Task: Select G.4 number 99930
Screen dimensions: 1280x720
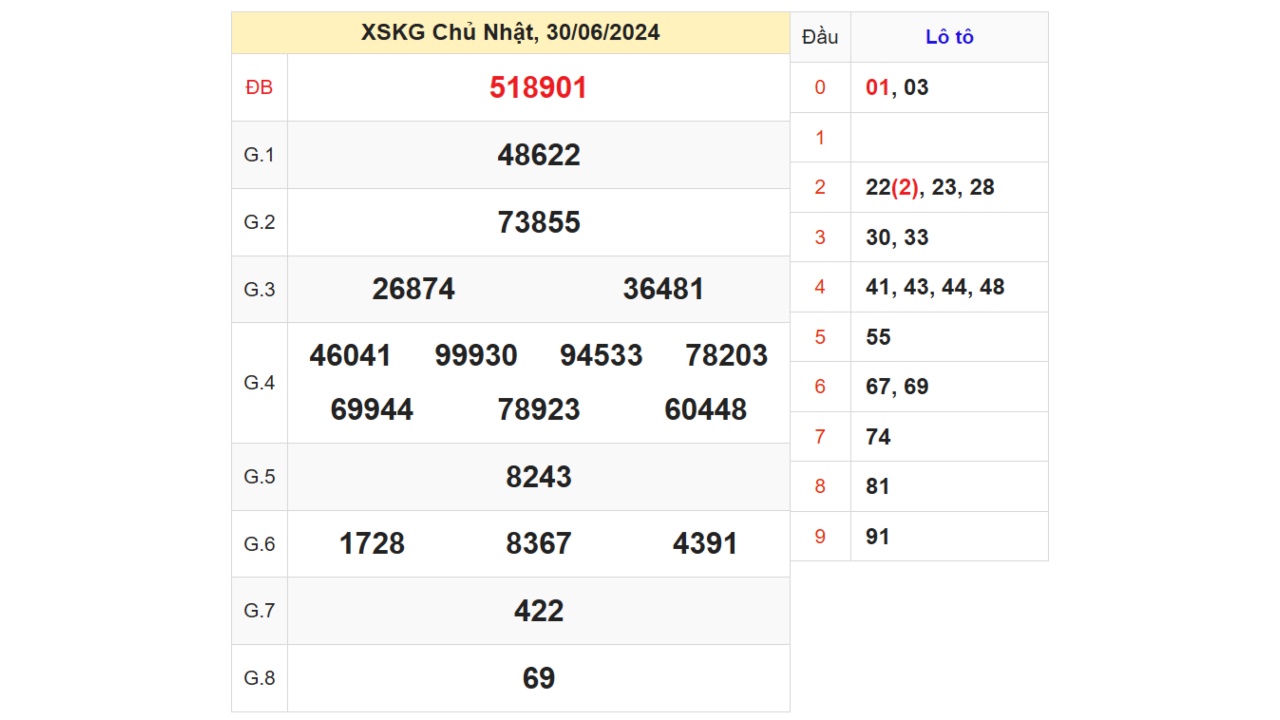Action: pyautogui.click(x=476, y=356)
